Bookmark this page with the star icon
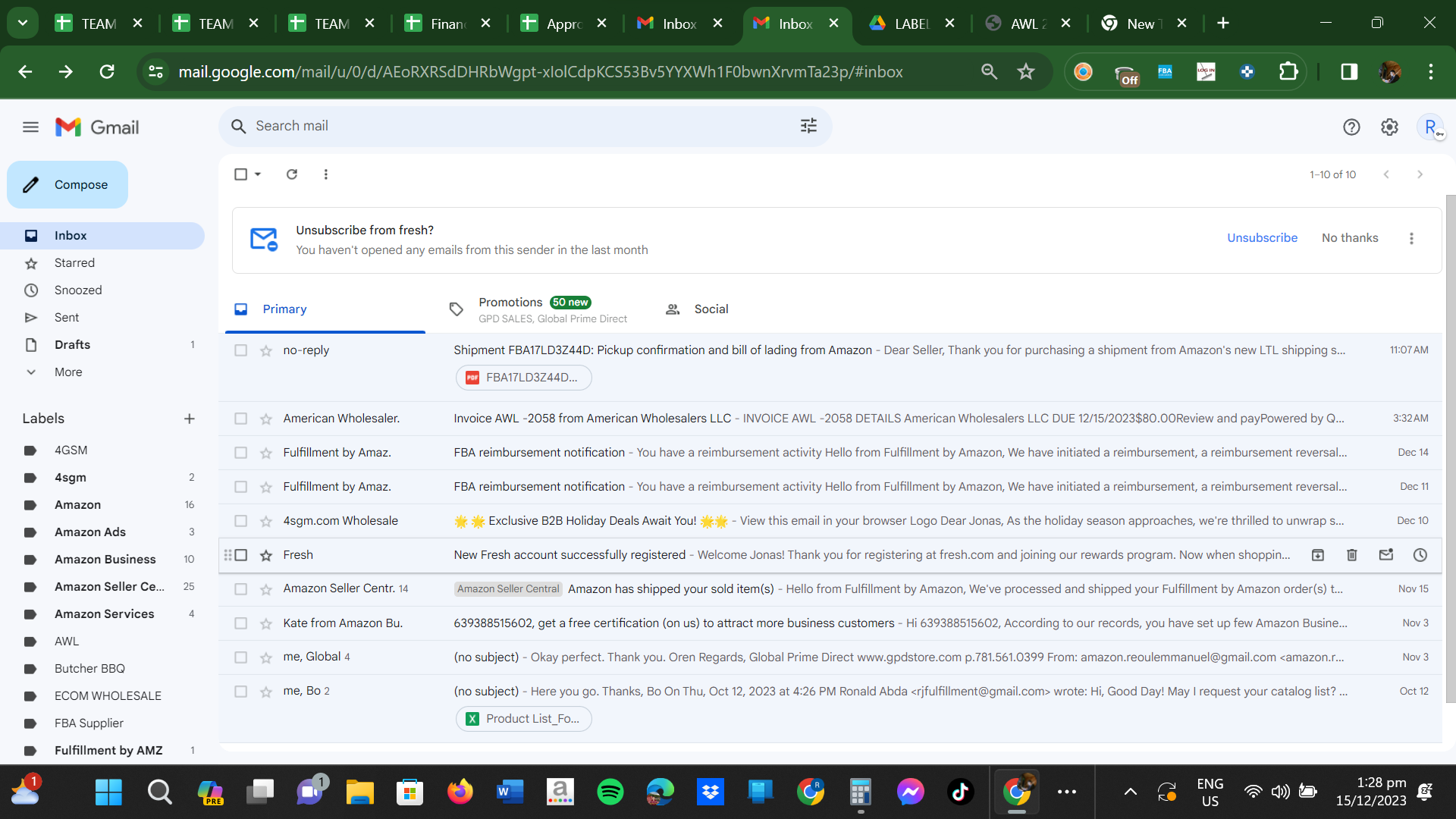 (x=1026, y=72)
